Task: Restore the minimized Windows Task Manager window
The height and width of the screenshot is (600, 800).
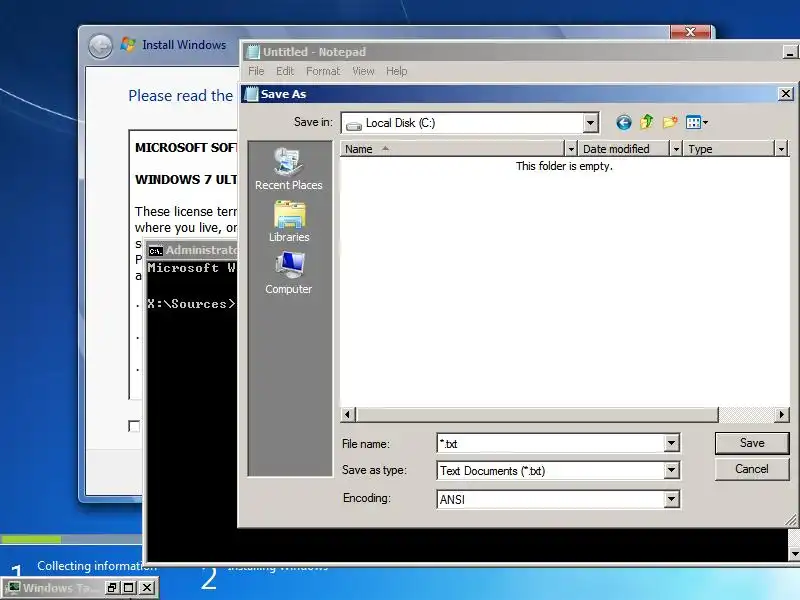Action: click(x=112, y=588)
